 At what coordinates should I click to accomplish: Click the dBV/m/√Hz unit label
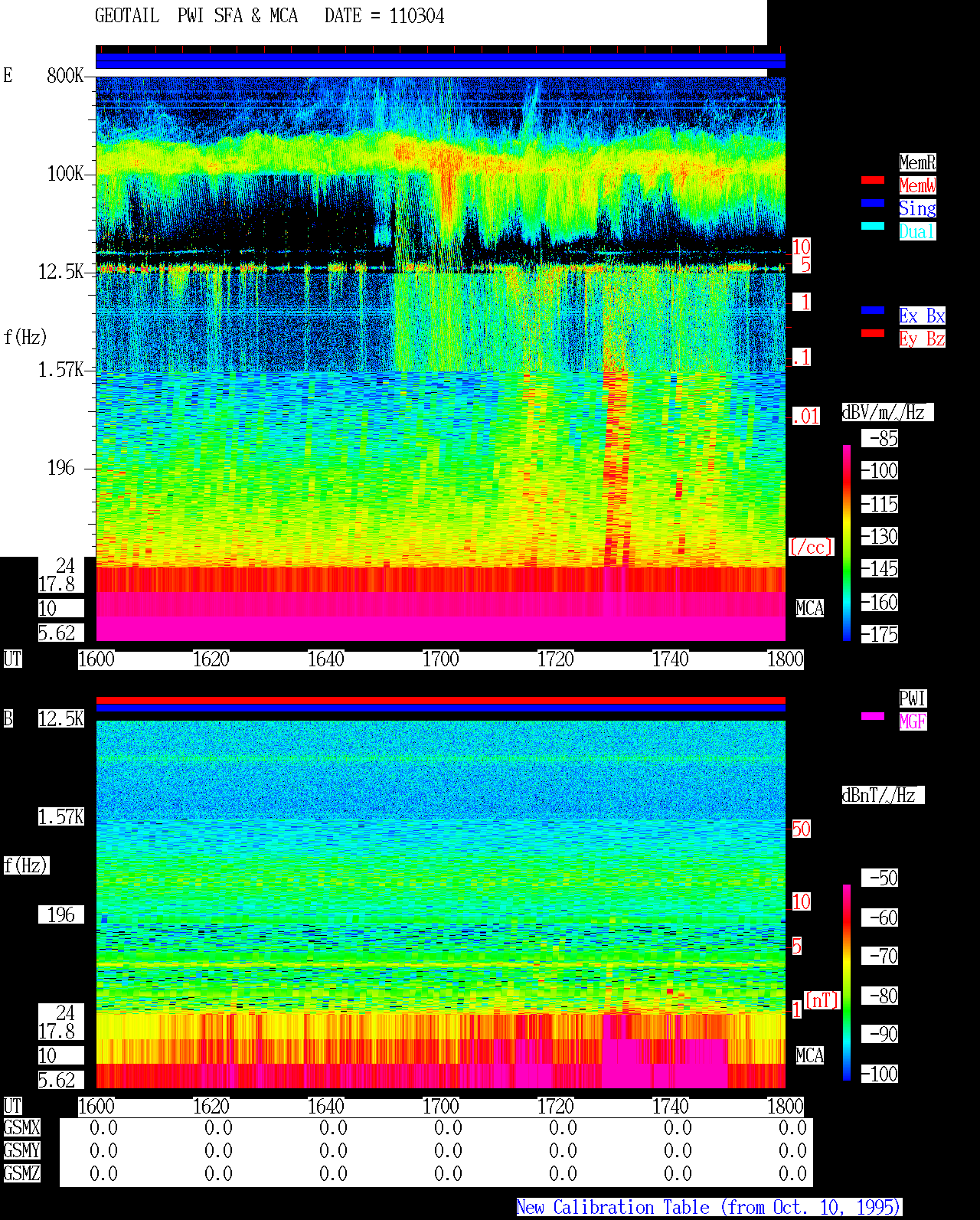[x=887, y=412]
